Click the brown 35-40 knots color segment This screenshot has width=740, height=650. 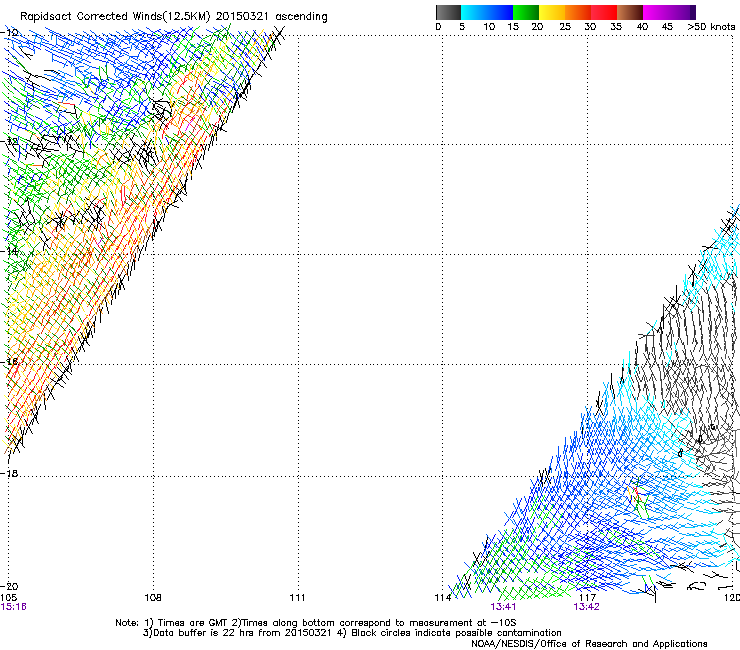click(x=630, y=12)
